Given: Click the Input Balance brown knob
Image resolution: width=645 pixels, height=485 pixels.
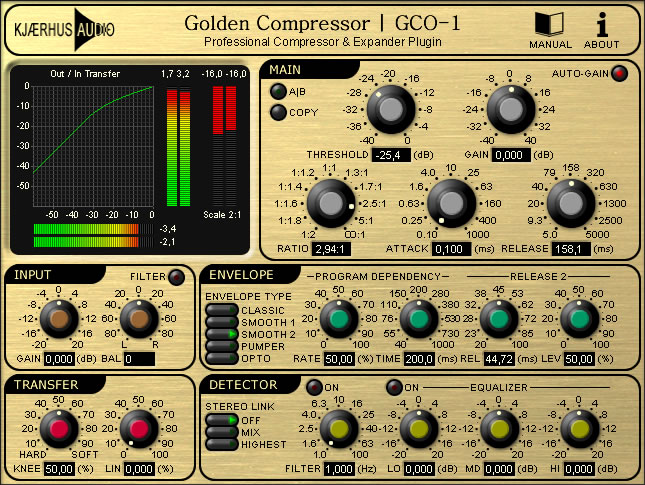Looking at the screenshot, I should tap(139, 319).
